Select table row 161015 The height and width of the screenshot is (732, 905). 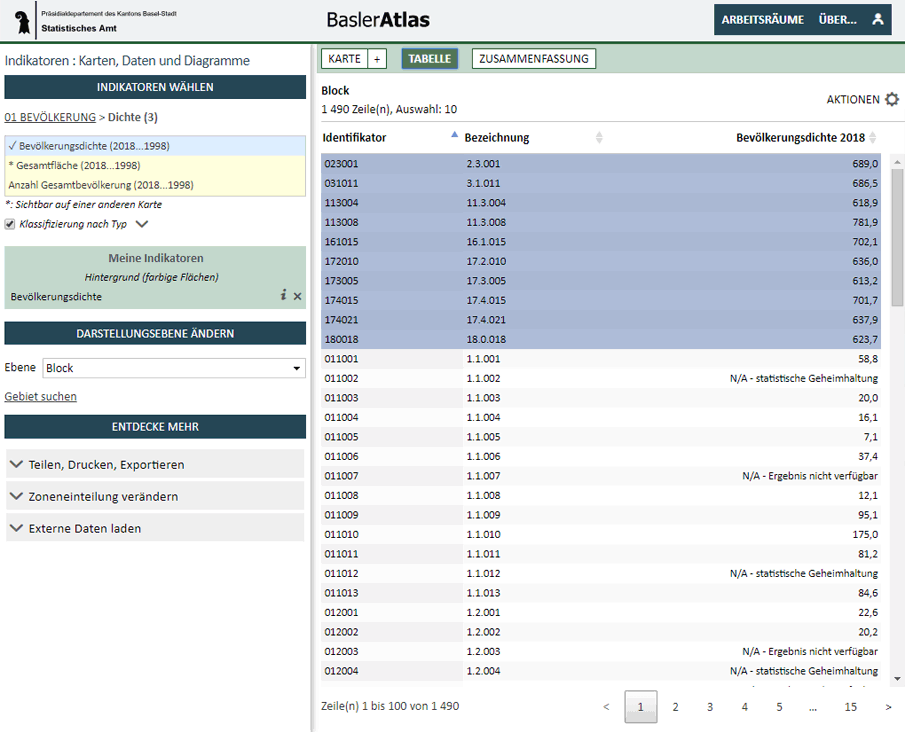pyautogui.click(x=601, y=242)
